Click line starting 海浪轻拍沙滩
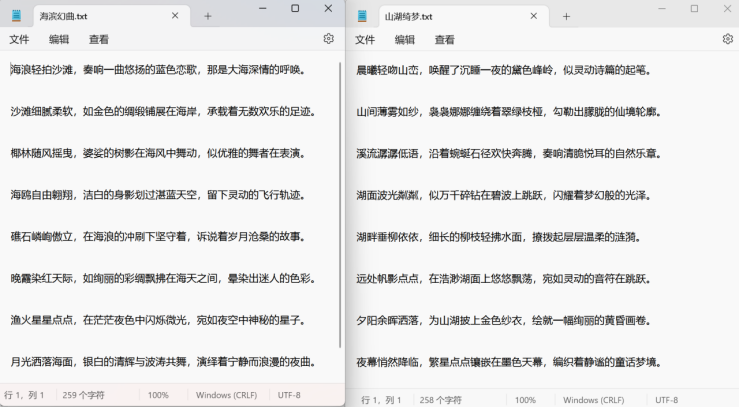Viewport: 740px width, 407px height. tap(160, 70)
